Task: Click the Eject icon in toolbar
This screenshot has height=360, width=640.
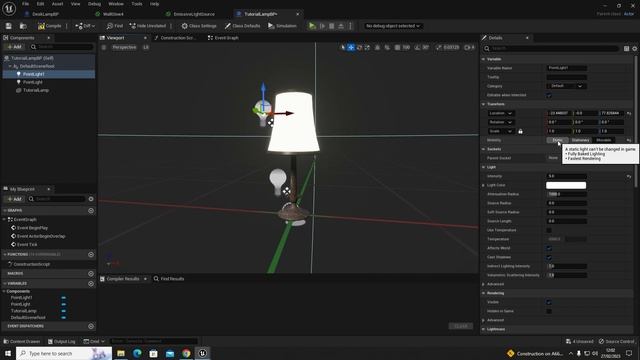Action: click(341, 26)
